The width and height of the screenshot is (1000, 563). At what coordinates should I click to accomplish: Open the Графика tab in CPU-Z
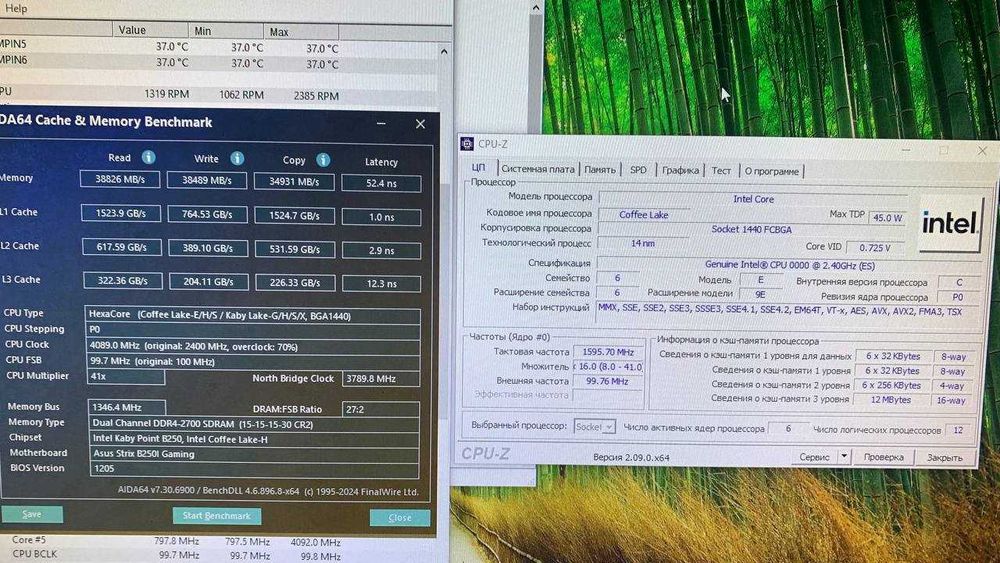pos(680,170)
